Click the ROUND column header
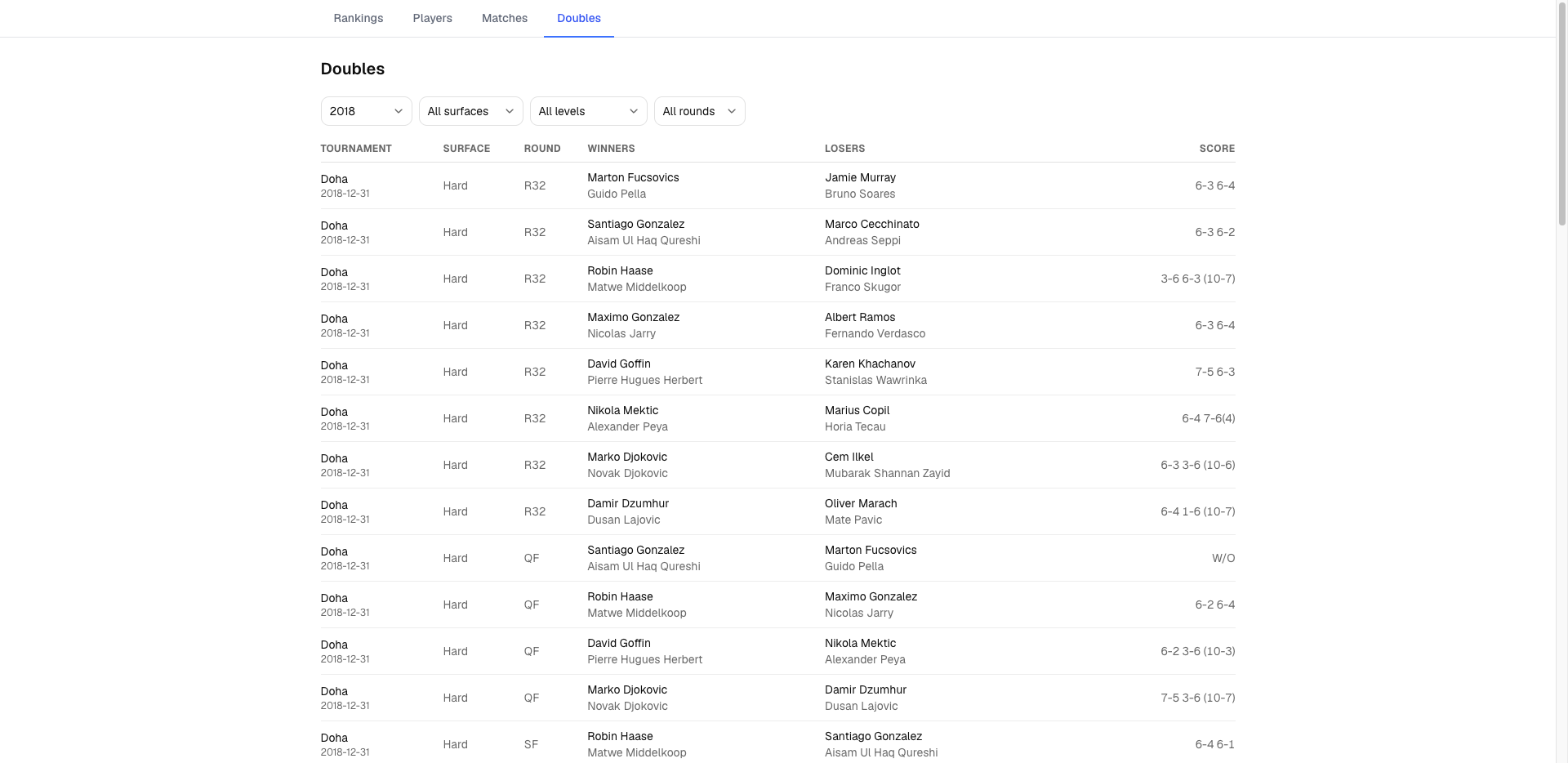This screenshot has height=763, width=1568. pyautogui.click(x=542, y=149)
